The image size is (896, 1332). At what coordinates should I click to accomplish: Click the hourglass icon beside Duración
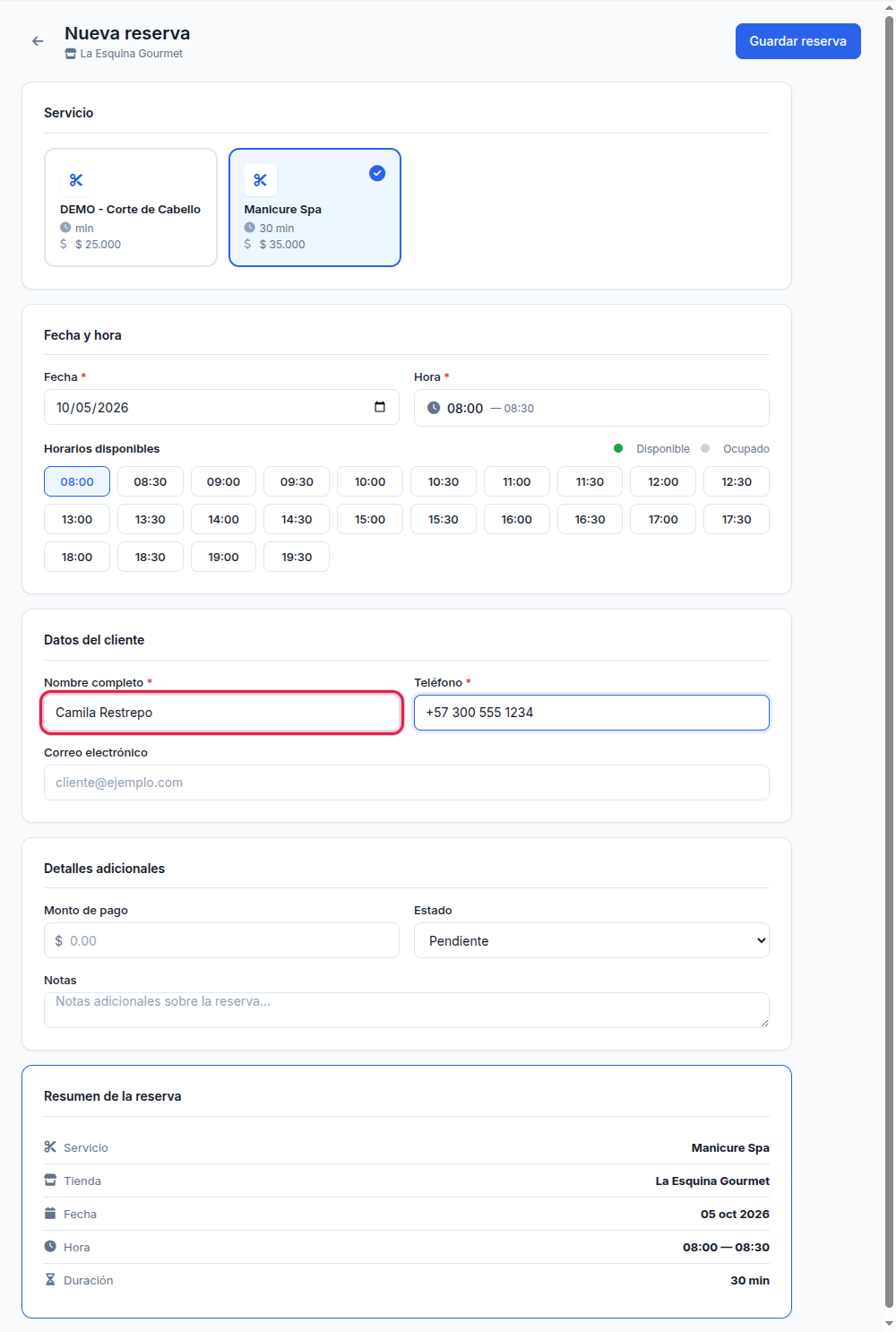tap(50, 1279)
